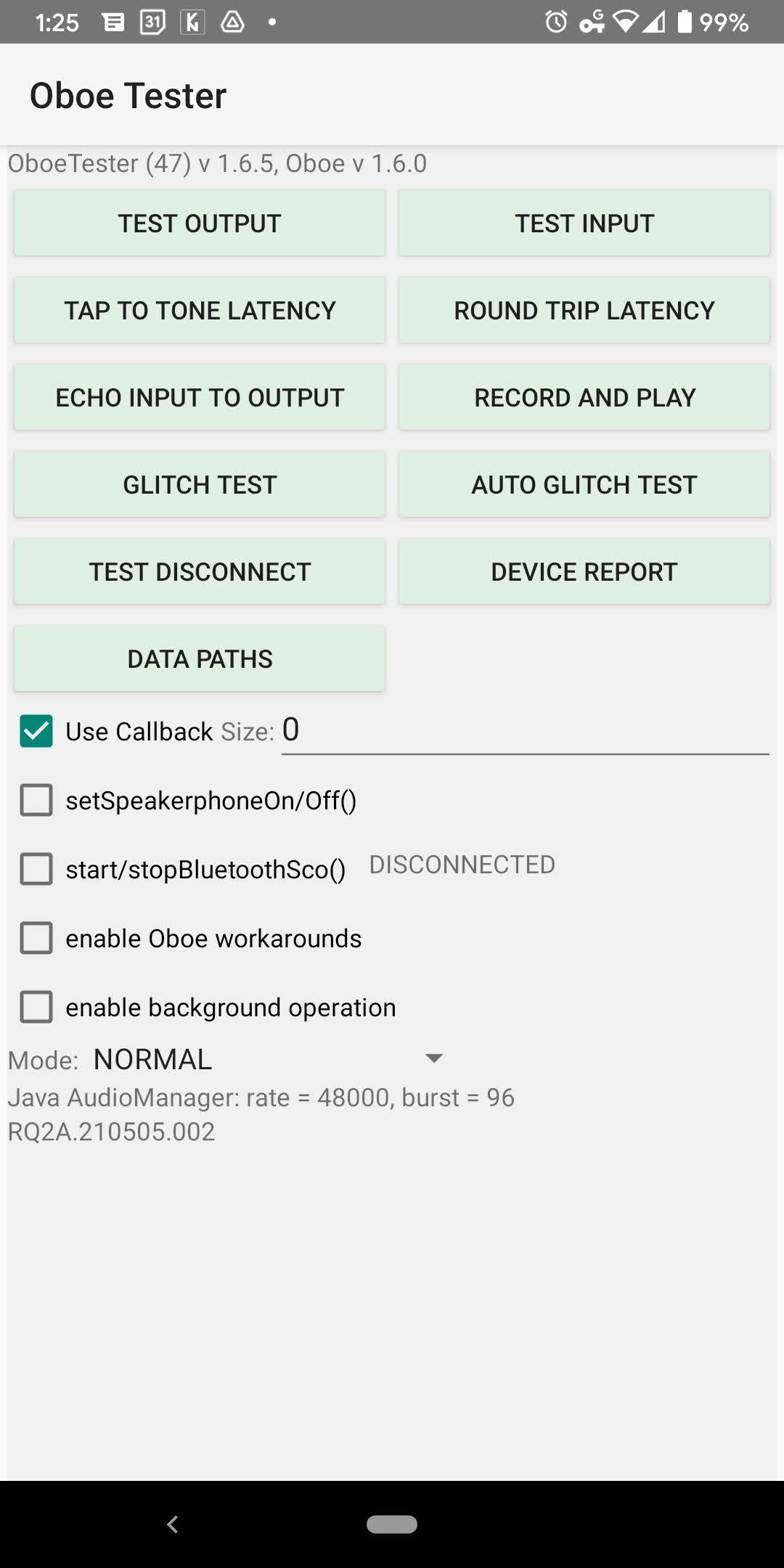Tap the back navigation arrow
Screen dimensions: 784x1568
click(x=173, y=1524)
